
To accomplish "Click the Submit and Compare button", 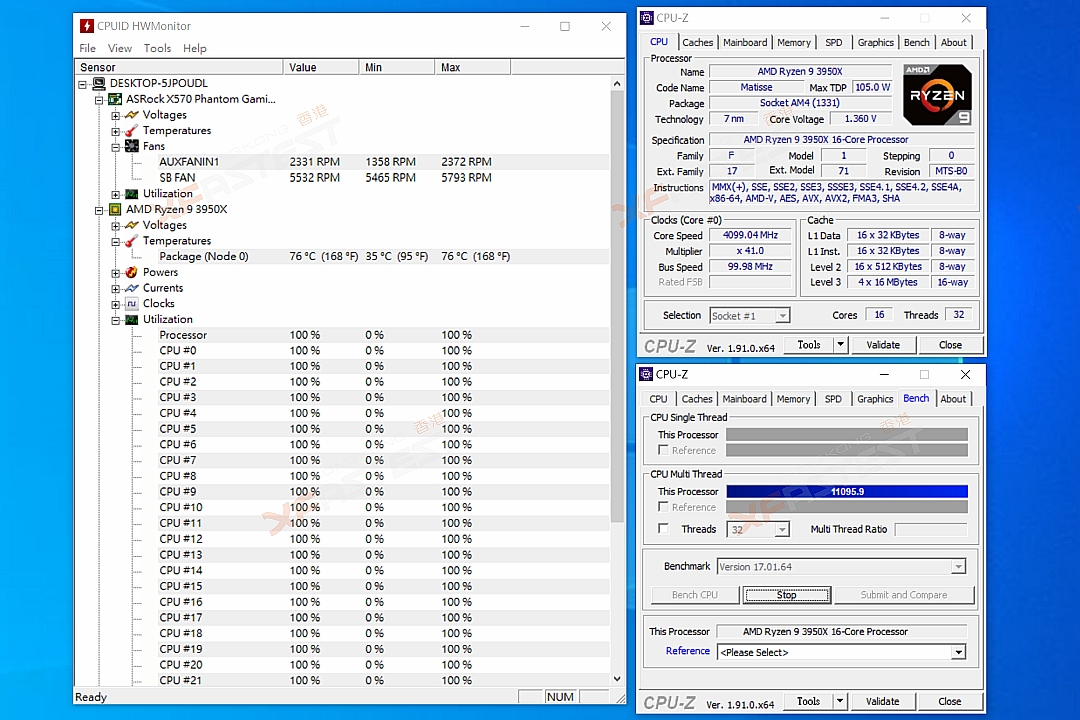I will 904,595.
